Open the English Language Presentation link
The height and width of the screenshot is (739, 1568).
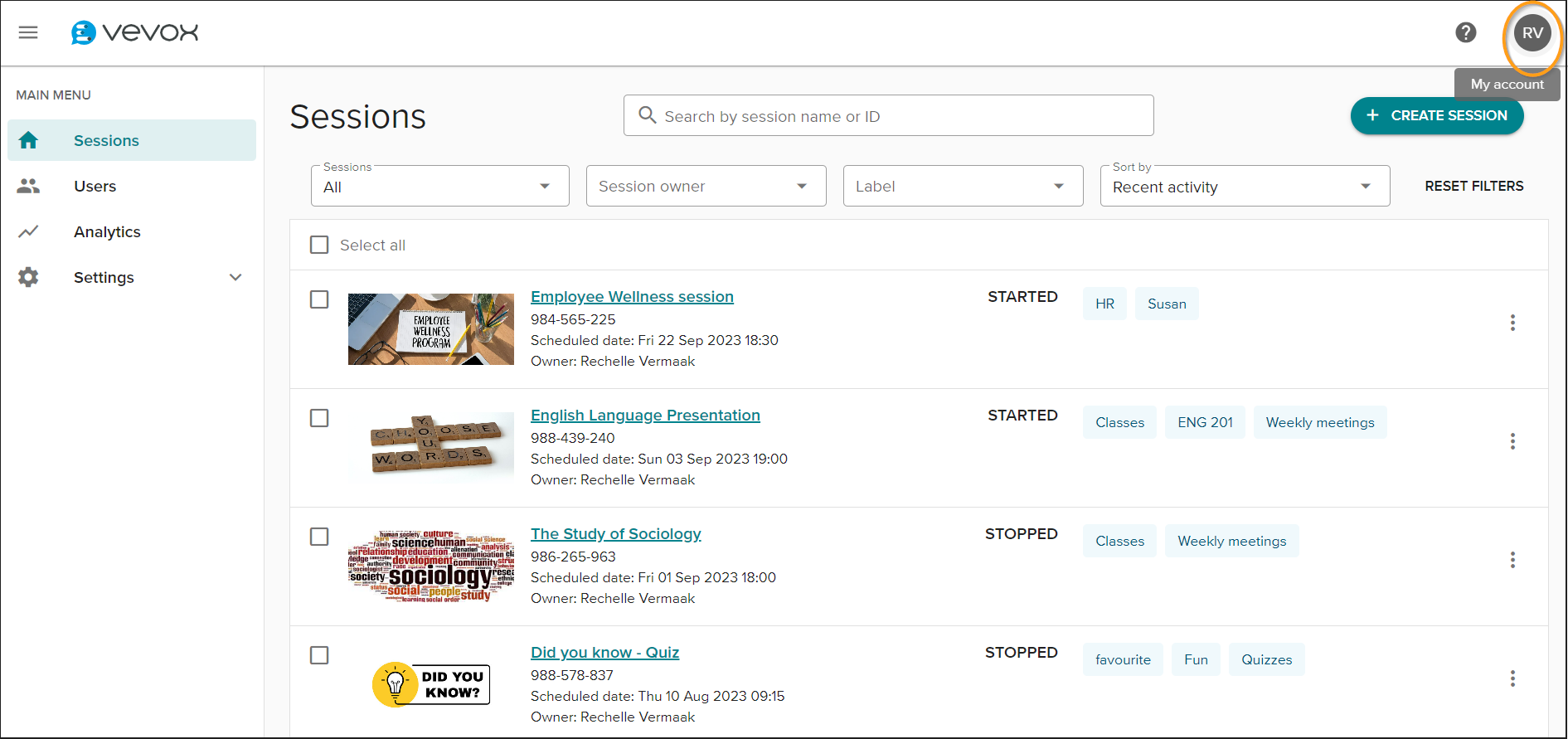coord(645,416)
